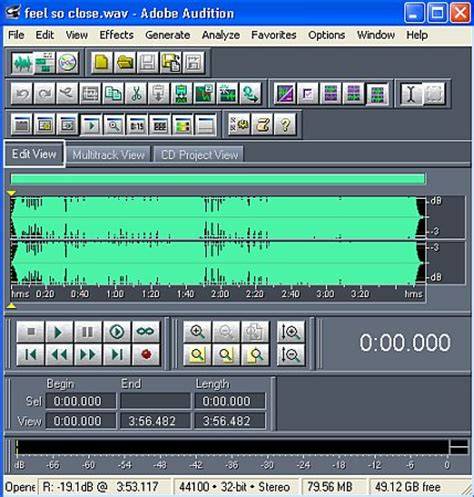Click the Sel Begin time field

pyautogui.click(x=81, y=401)
